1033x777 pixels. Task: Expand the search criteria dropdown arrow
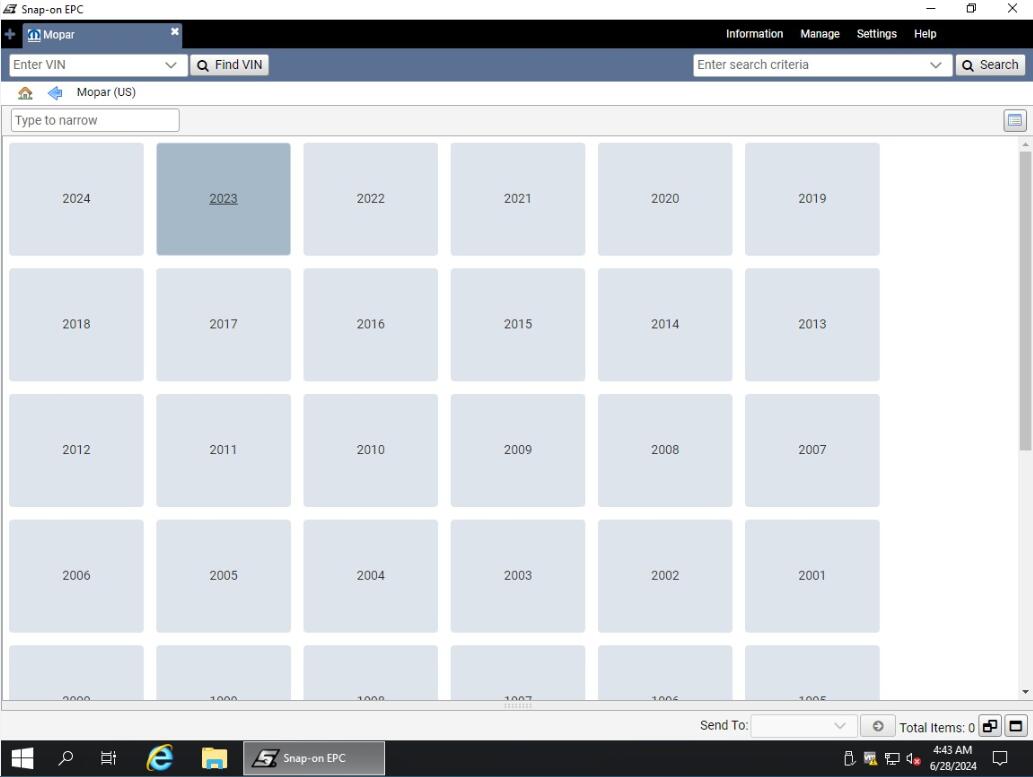pos(935,65)
